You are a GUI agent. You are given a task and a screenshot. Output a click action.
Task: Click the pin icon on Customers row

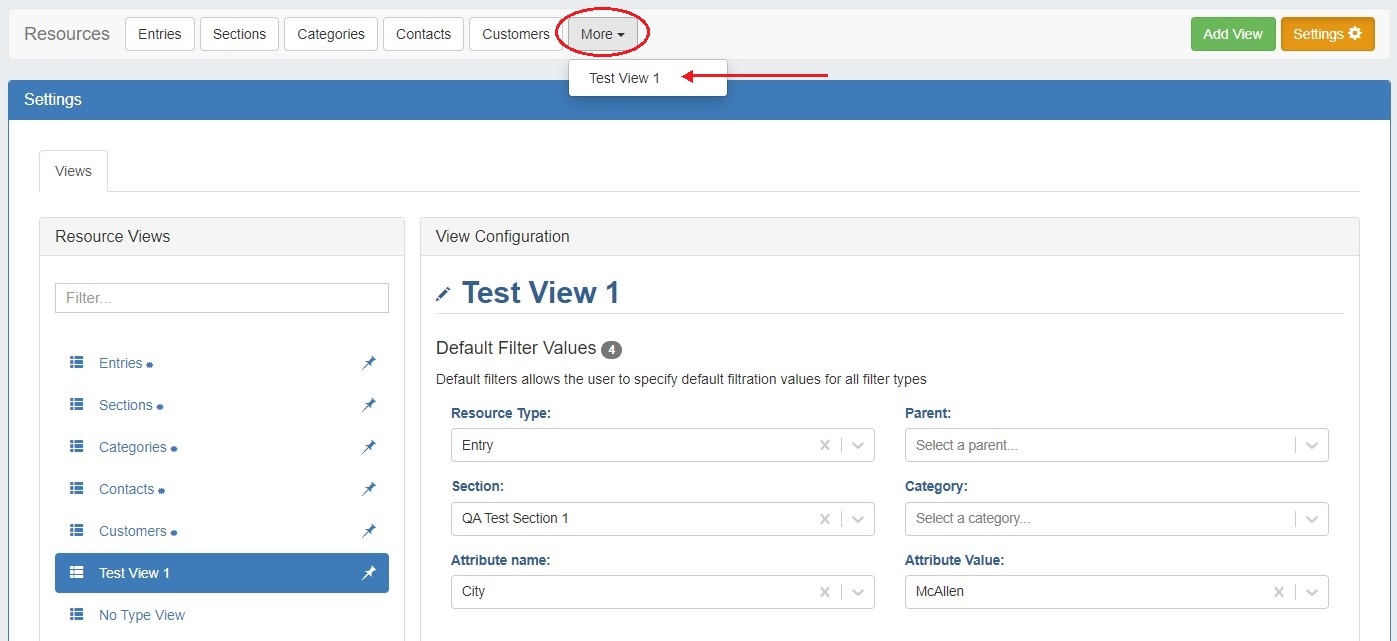369,531
